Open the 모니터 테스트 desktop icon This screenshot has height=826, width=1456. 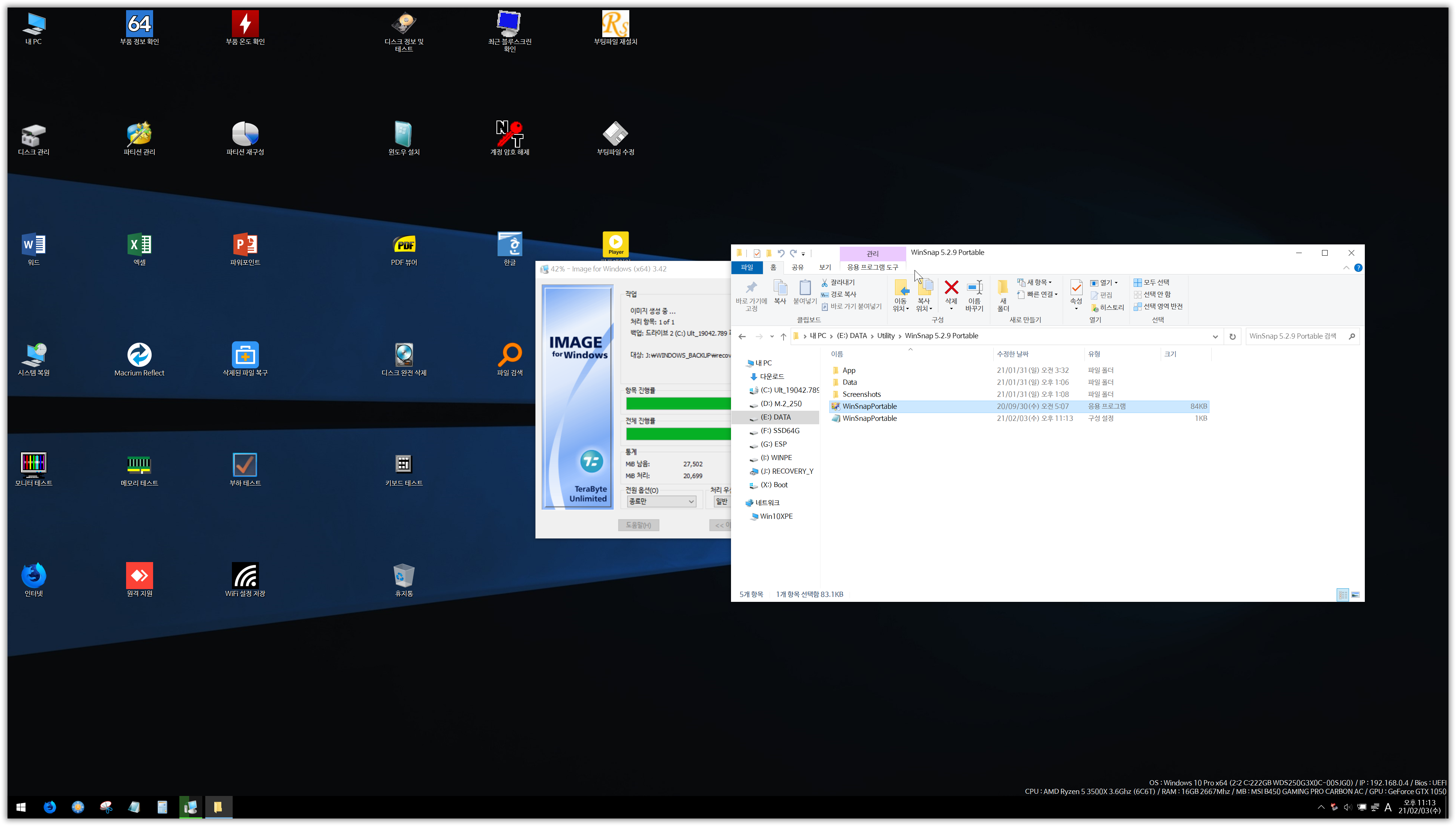pos(33,469)
